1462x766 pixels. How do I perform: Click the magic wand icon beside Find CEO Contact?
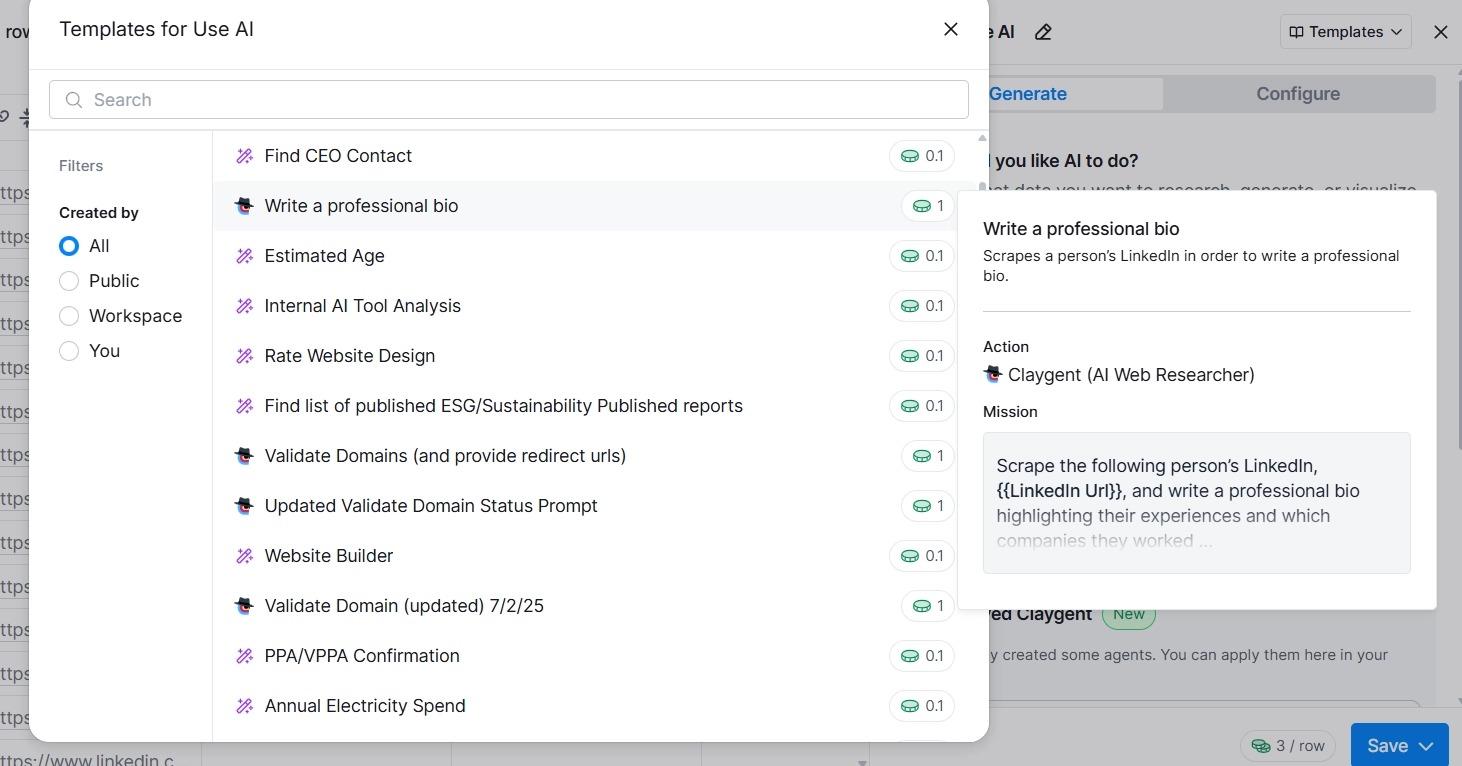(x=244, y=156)
